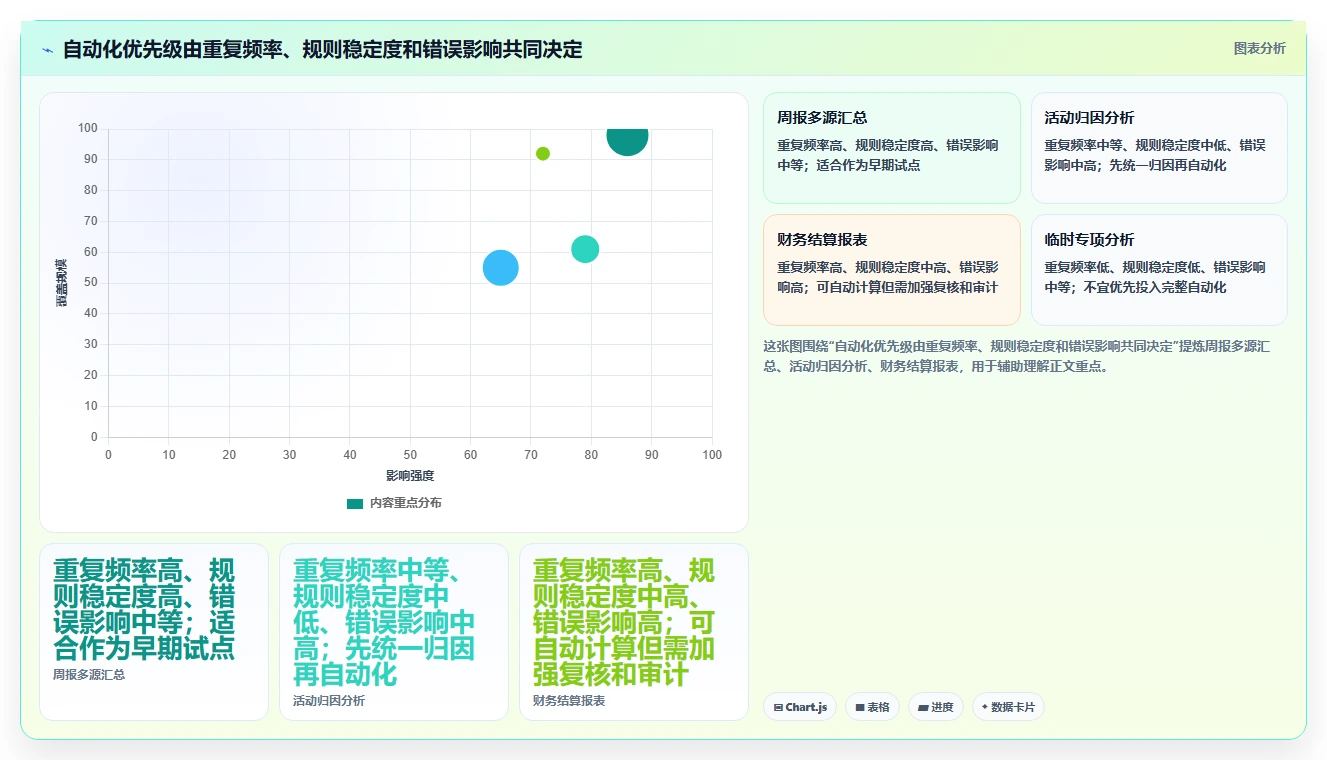Click the icon on the Chart.js chip
Image resolution: width=1327 pixels, height=760 pixels.
778,707
